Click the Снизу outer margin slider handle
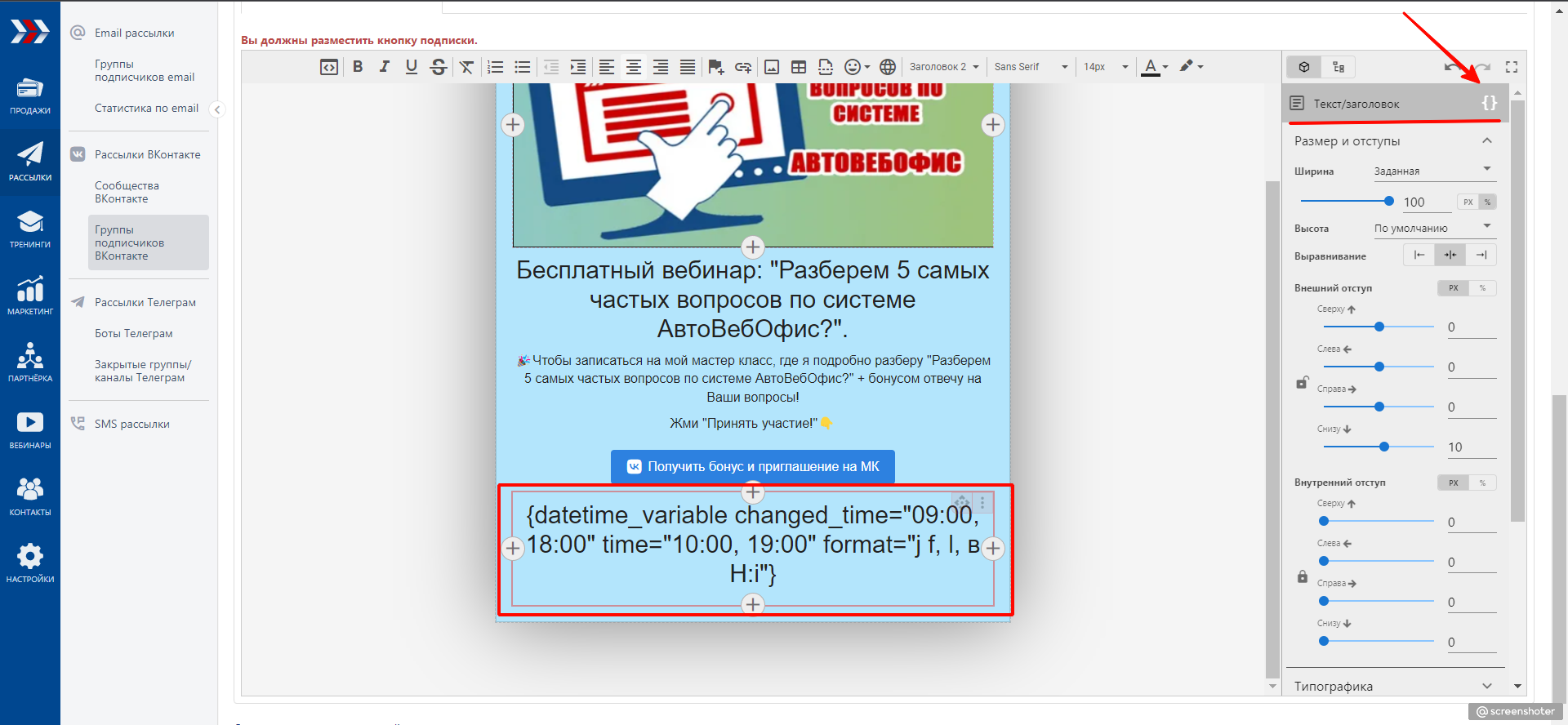1568x725 pixels. click(x=1384, y=447)
